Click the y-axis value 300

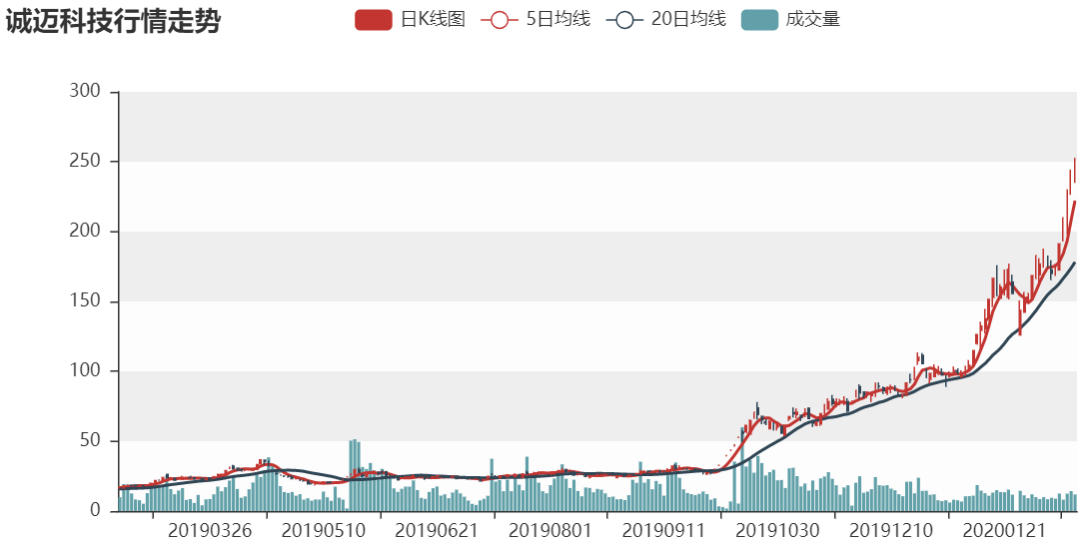(x=85, y=91)
